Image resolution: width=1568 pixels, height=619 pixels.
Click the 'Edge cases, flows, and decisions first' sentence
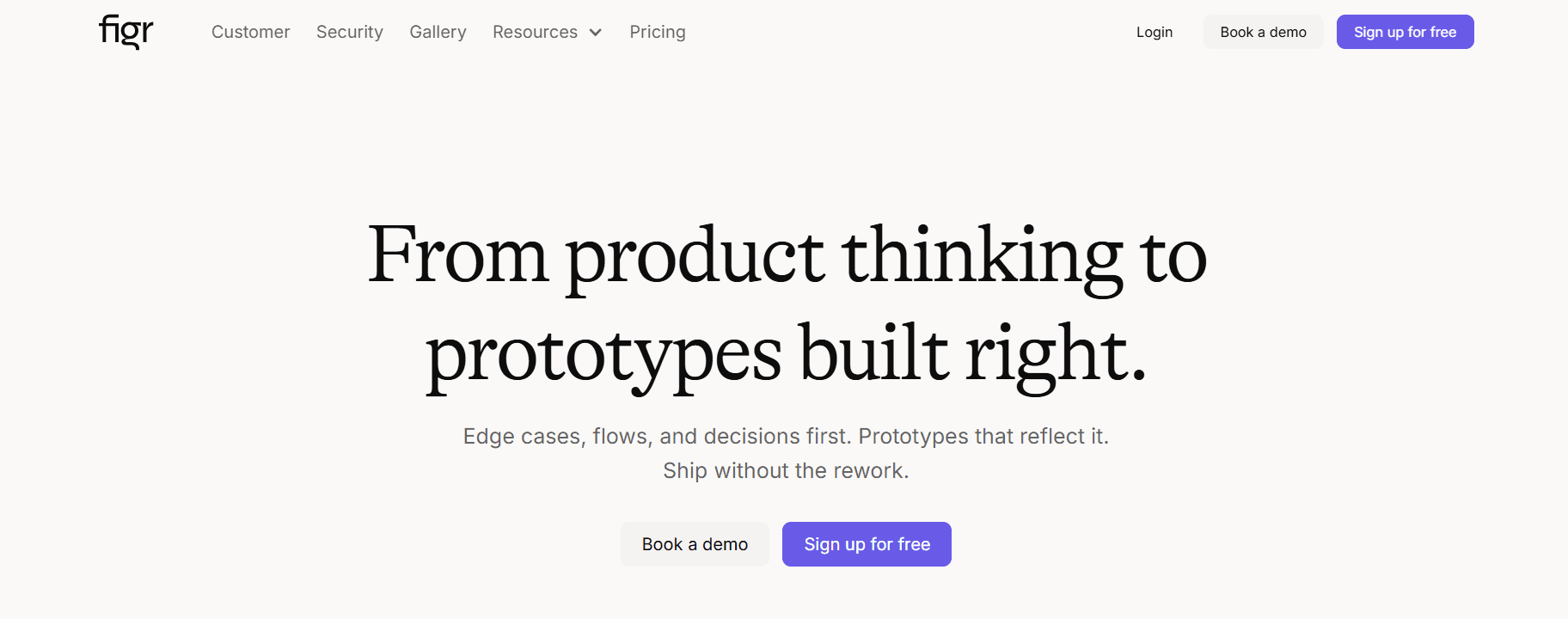click(x=657, y=437)
